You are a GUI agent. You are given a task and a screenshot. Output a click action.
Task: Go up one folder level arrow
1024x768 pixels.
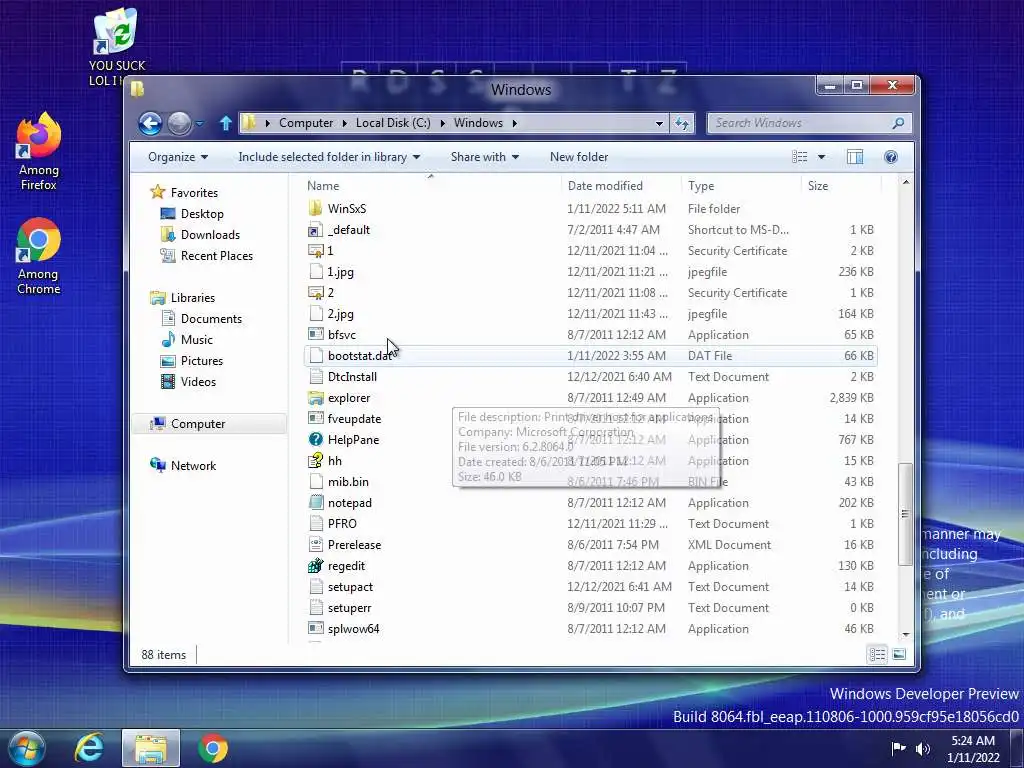(x=226, y=123)
